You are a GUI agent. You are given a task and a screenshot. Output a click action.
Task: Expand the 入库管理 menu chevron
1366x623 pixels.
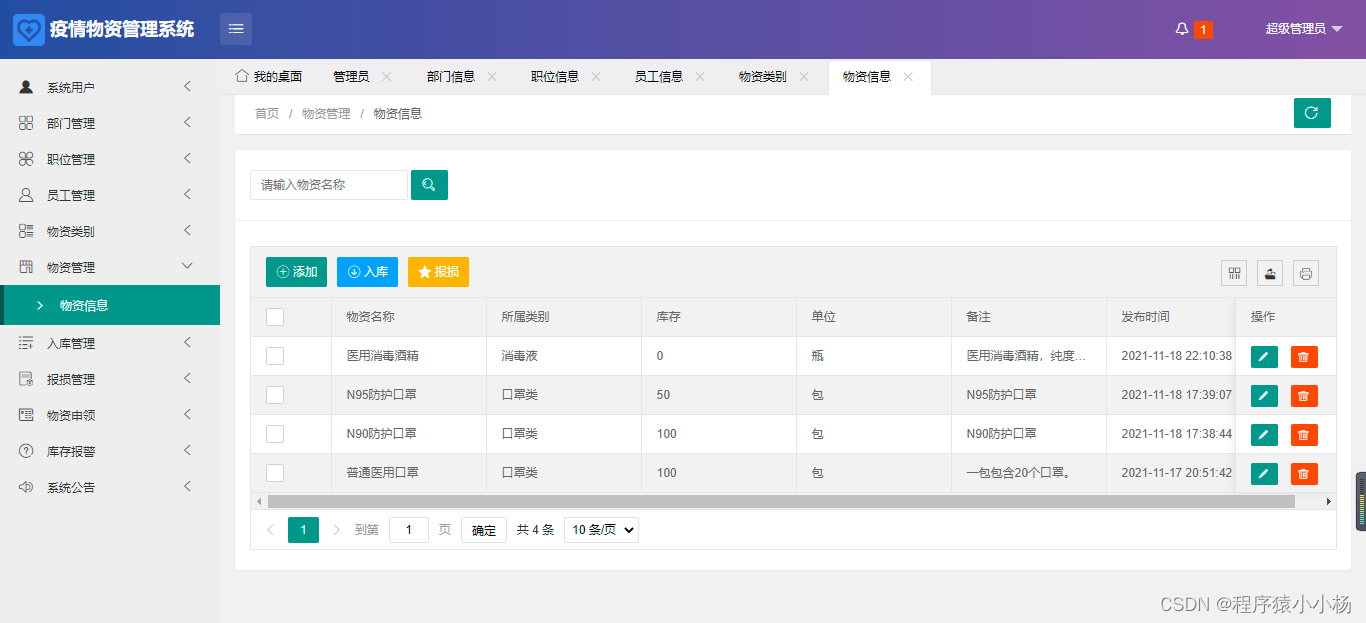pos(187,343)
